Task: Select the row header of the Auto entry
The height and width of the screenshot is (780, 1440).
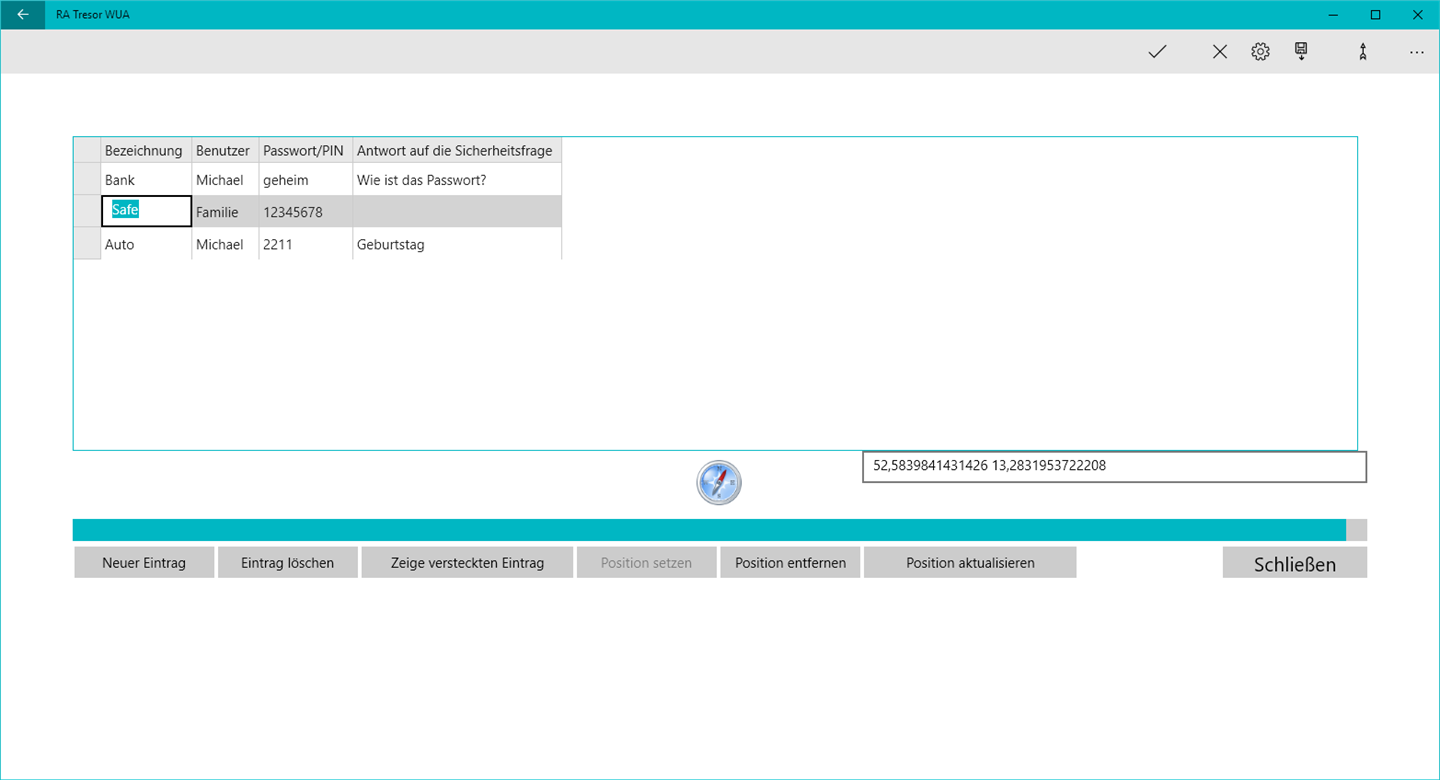Action: point(87,244)
